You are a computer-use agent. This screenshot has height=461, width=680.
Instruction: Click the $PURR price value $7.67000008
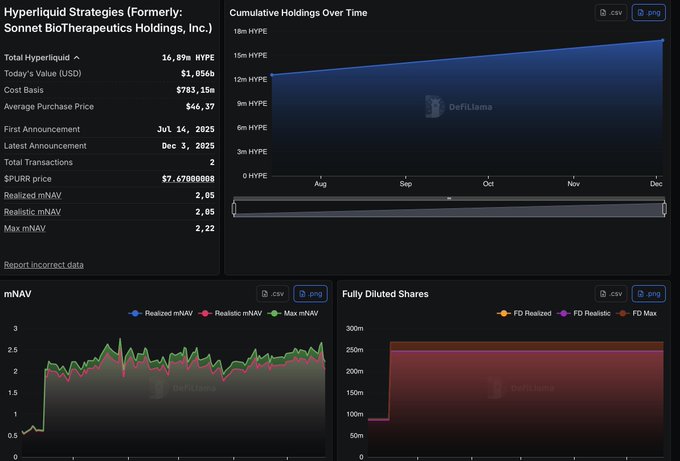(x=188, y=179)
